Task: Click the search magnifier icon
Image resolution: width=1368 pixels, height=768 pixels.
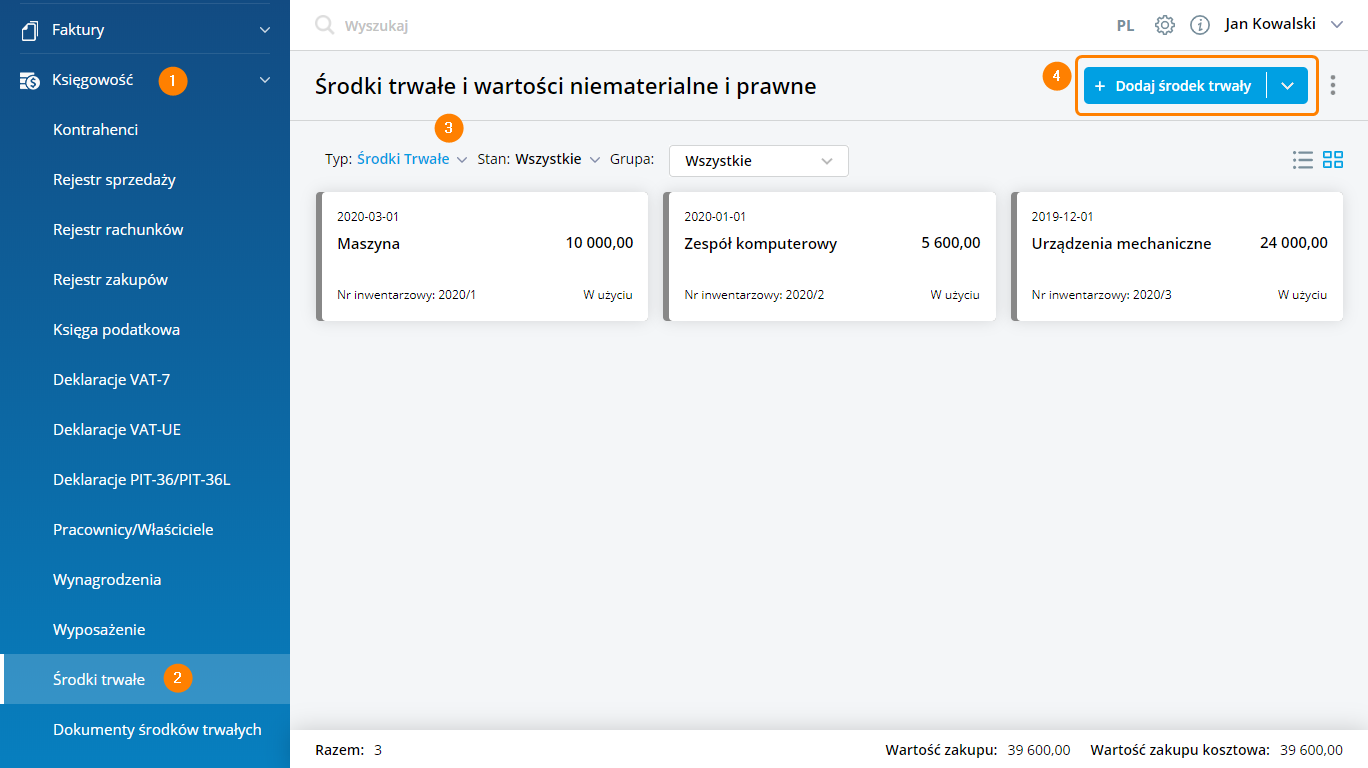Action: (x=324, y=25)
